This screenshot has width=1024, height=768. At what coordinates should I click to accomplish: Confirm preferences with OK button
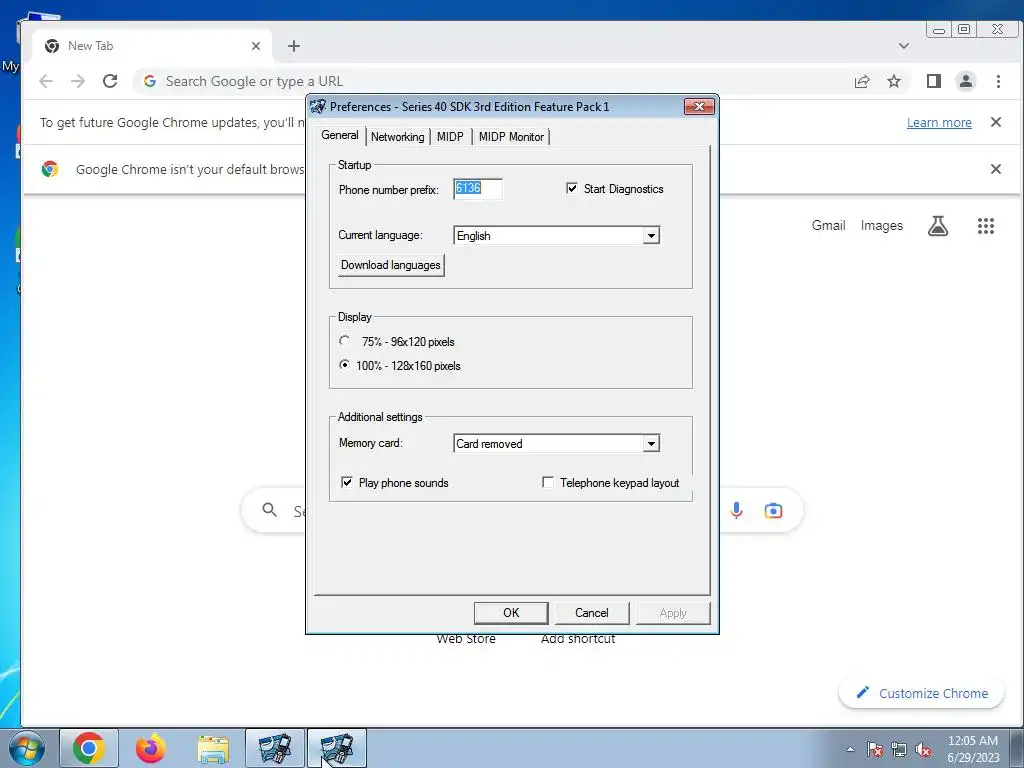click(x=511, y=613)
